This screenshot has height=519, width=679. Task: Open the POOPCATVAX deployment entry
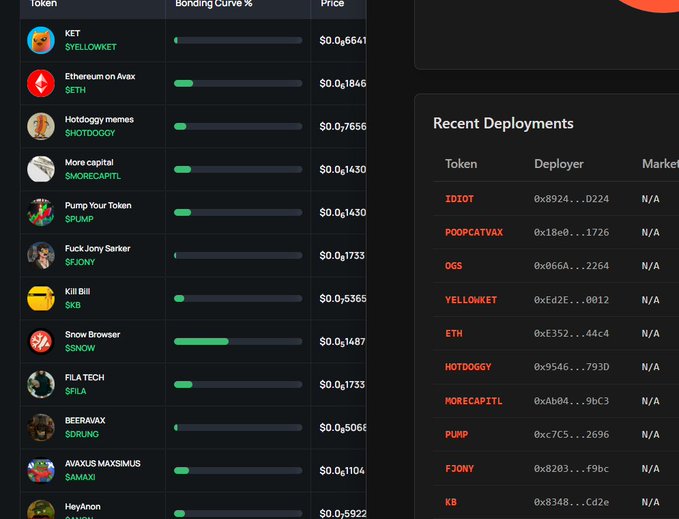(x=473, y=233)
